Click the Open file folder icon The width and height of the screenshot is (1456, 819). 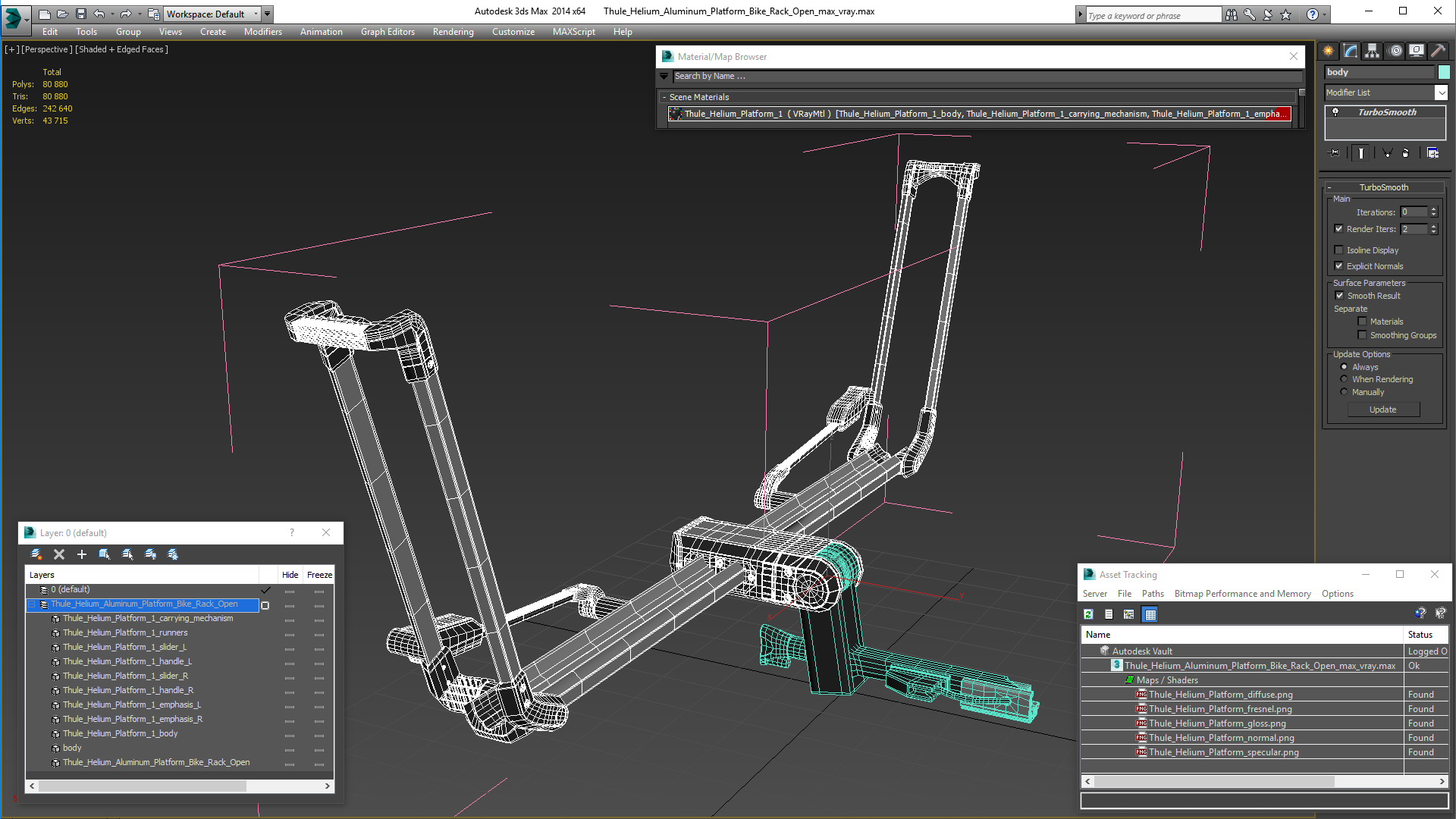pyautogui.click(x=63, y=14)
